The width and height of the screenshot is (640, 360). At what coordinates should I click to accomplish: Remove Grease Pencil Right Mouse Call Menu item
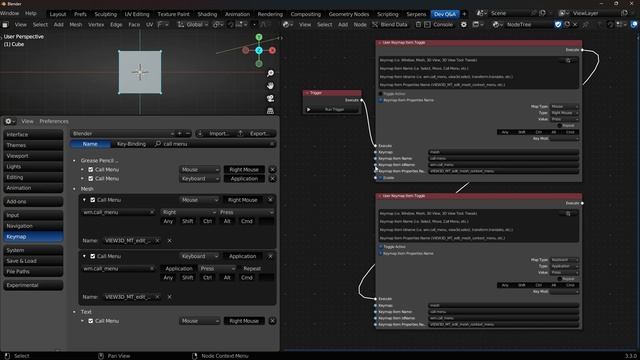[x=272, y=169]
